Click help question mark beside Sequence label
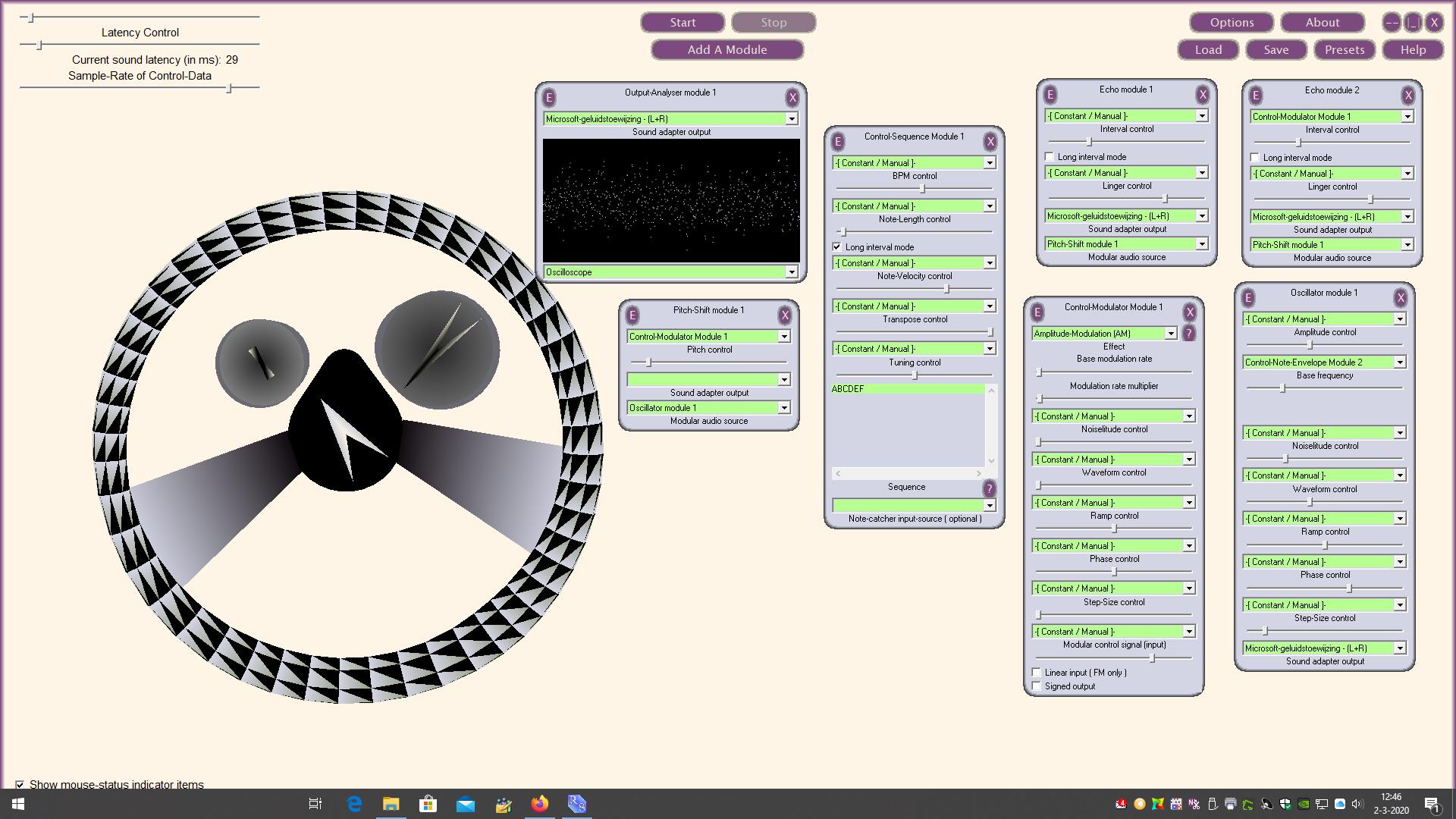The image size is (1456, 819). coord(989,488)
